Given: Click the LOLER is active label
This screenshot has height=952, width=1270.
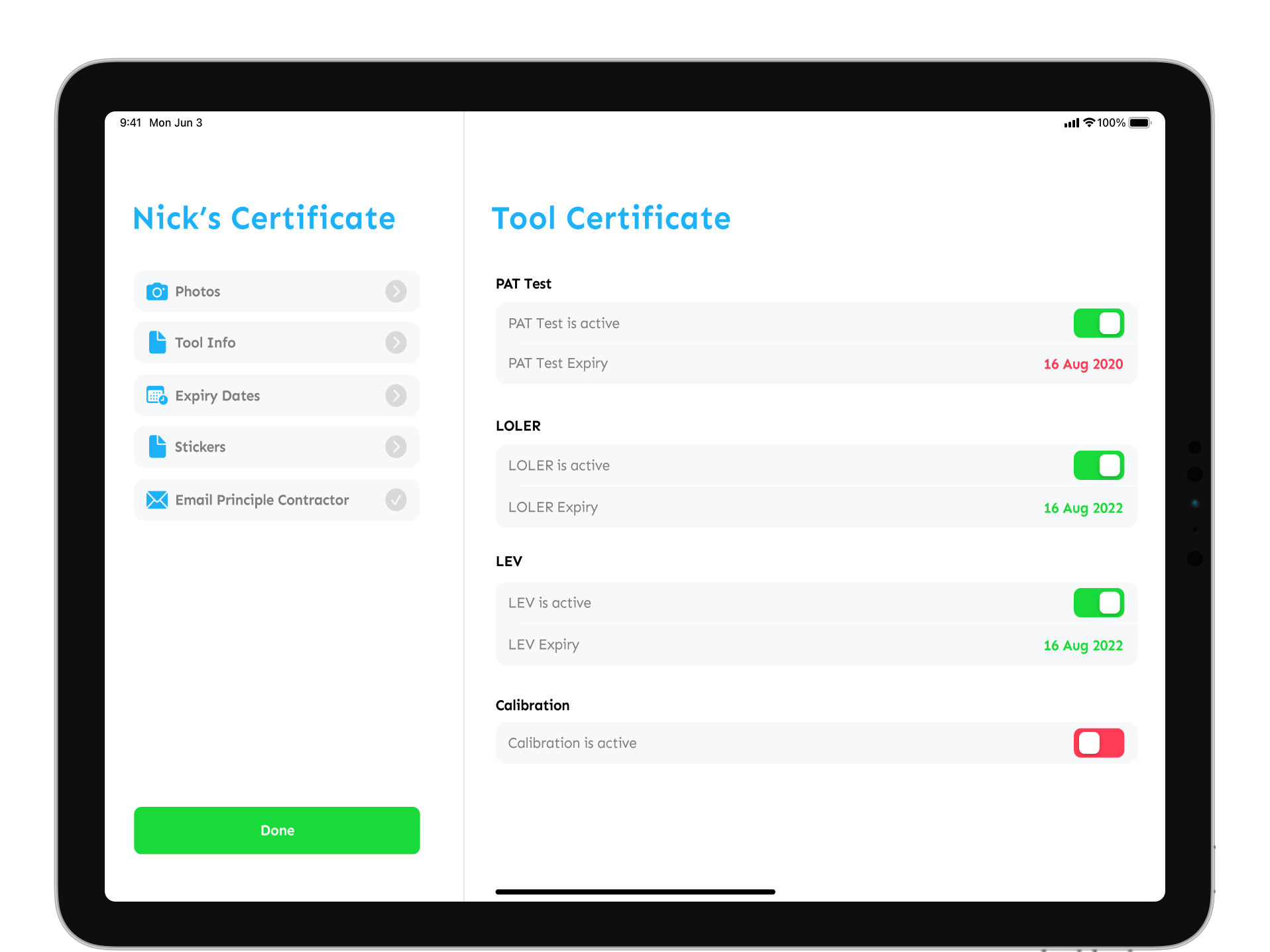Looking at the screenshot, I should pos(559,465).
